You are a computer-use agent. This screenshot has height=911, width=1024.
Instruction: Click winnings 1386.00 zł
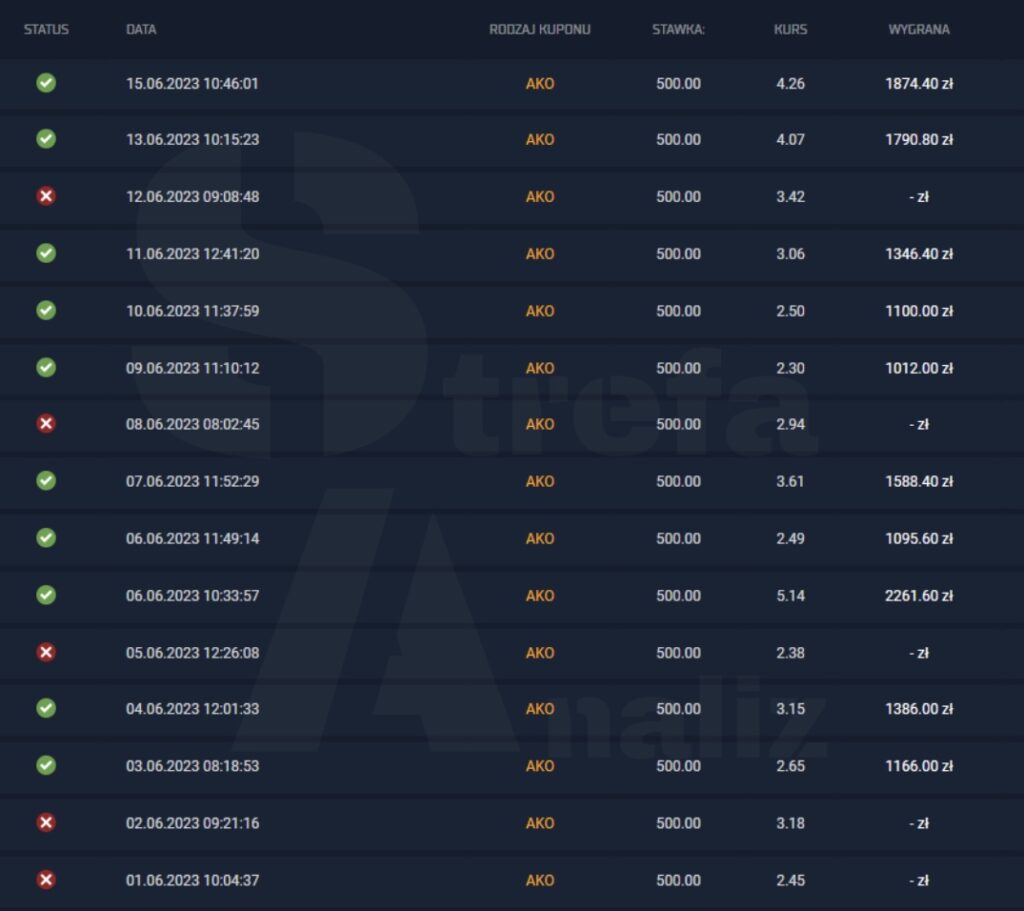click(919, 709)
